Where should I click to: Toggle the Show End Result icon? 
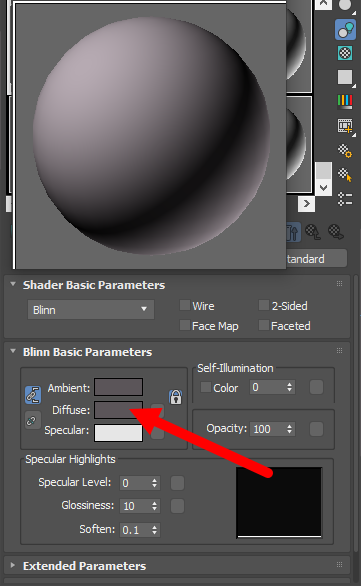293,232
